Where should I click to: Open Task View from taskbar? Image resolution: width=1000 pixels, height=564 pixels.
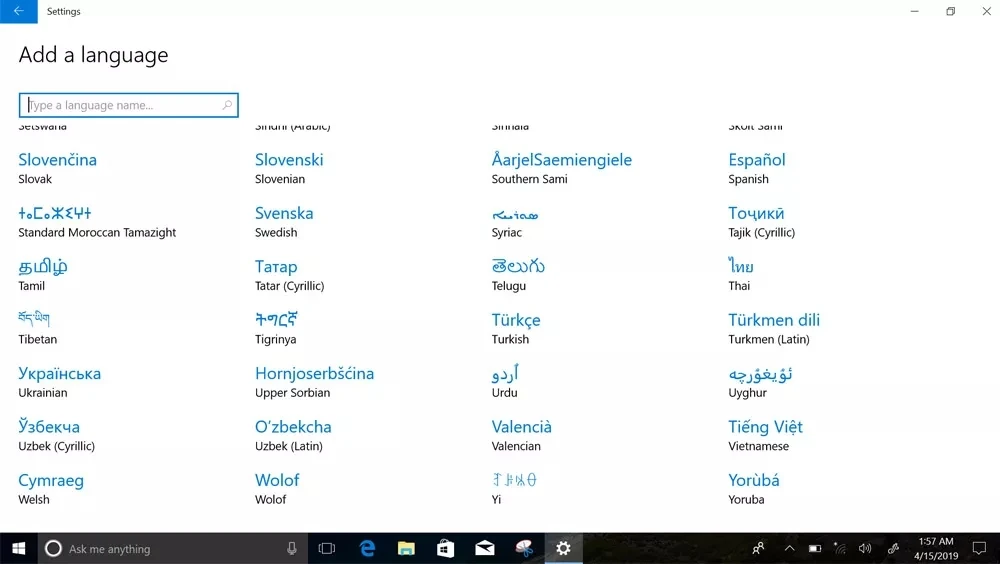(327, 549)
